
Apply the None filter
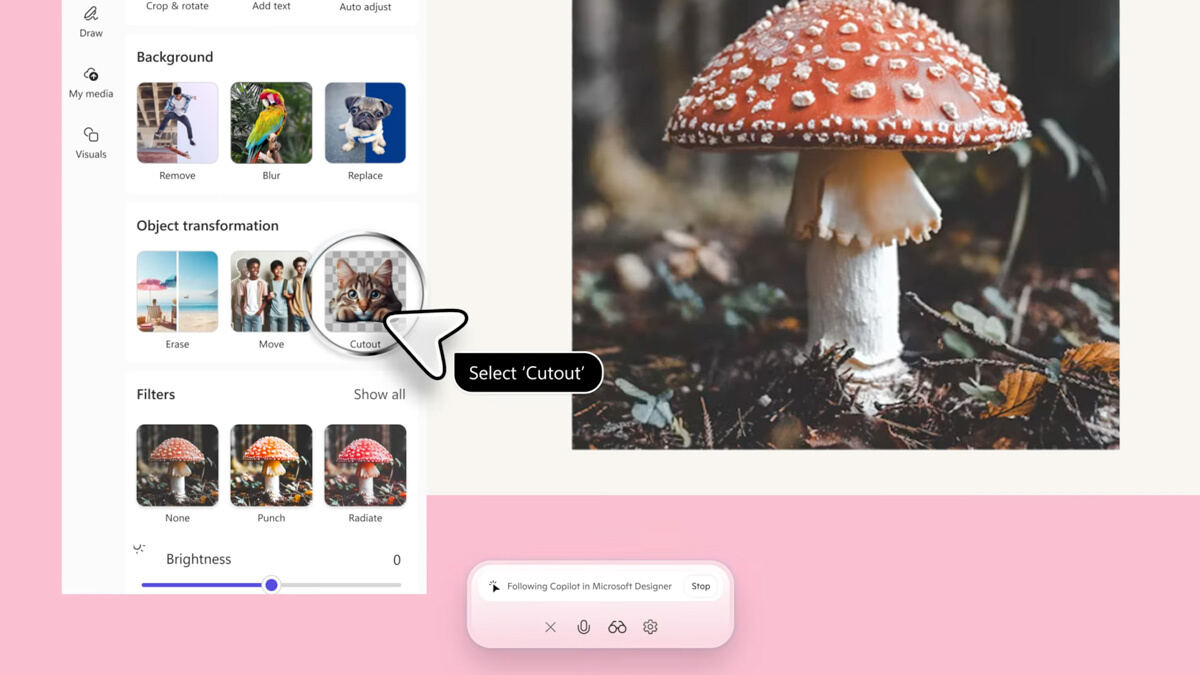[177, 465]
